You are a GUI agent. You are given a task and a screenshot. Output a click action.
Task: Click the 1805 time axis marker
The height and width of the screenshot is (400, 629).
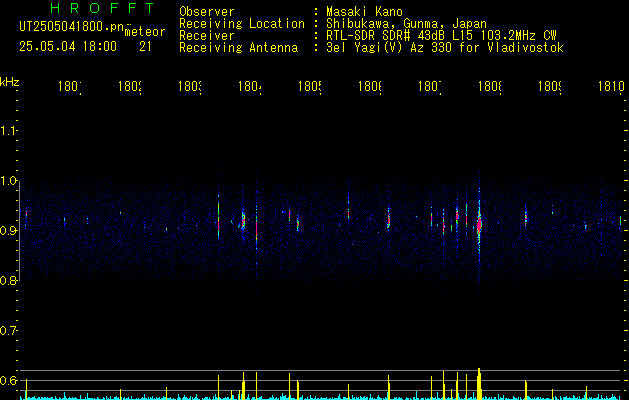pos(310,86)
